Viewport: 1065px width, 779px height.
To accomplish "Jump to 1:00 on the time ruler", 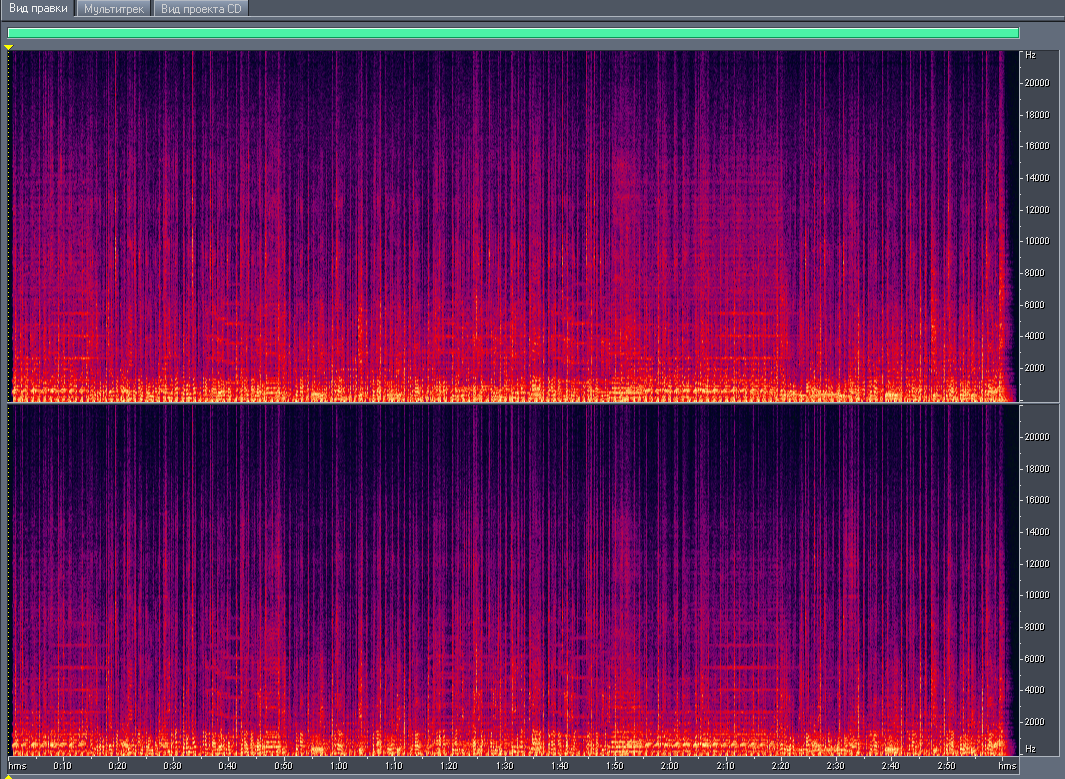I will [x=338, y=766].
